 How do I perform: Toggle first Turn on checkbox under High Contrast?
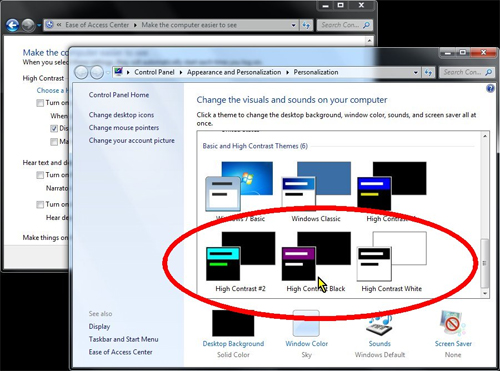click(40, 103)
